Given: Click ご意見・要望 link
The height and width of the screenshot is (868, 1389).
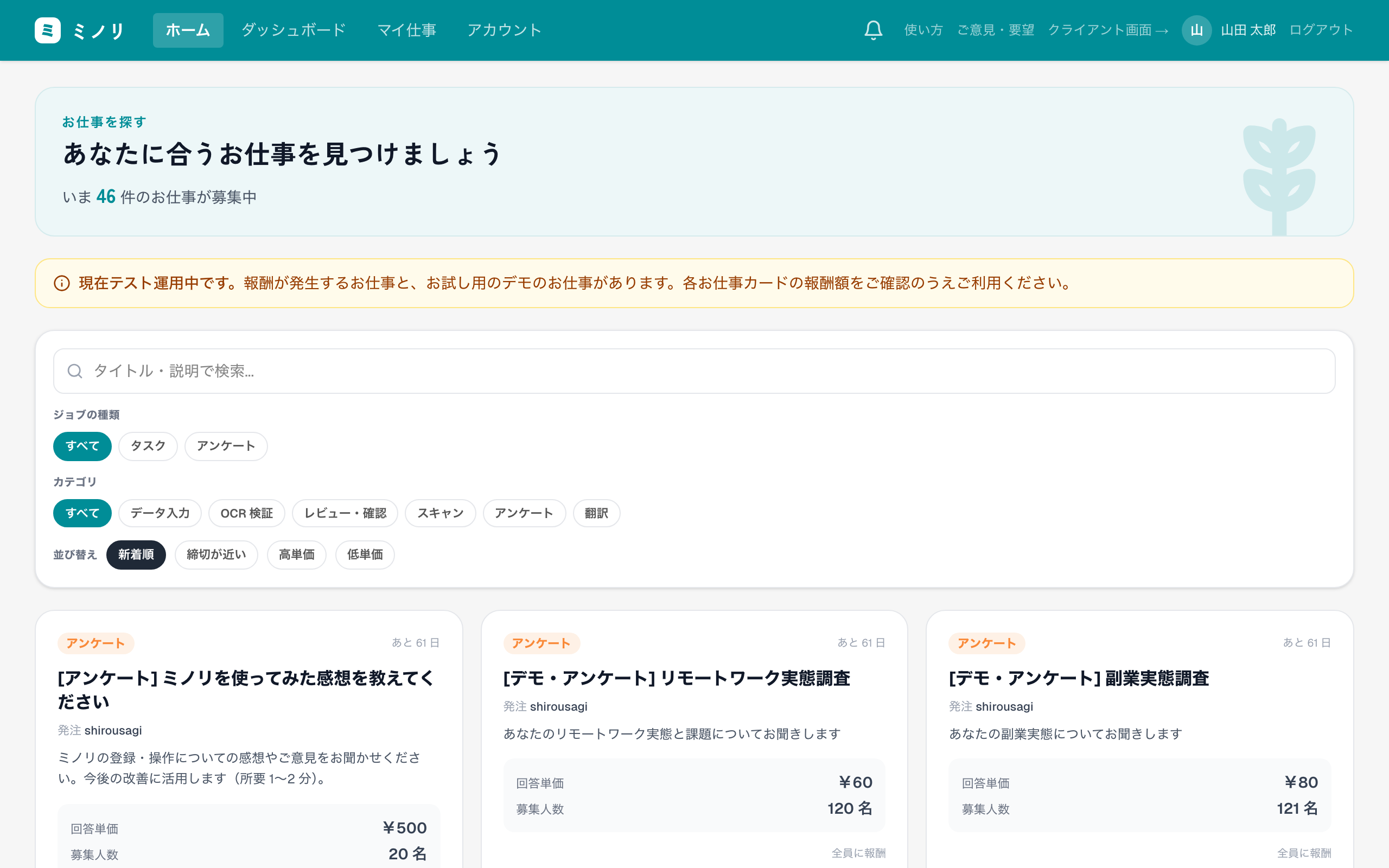Looking at the screenshot, I should tap(995, 30).
